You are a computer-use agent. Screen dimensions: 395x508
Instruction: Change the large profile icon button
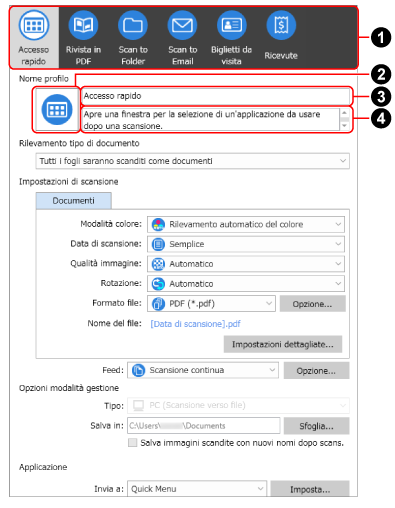point(57,110)
